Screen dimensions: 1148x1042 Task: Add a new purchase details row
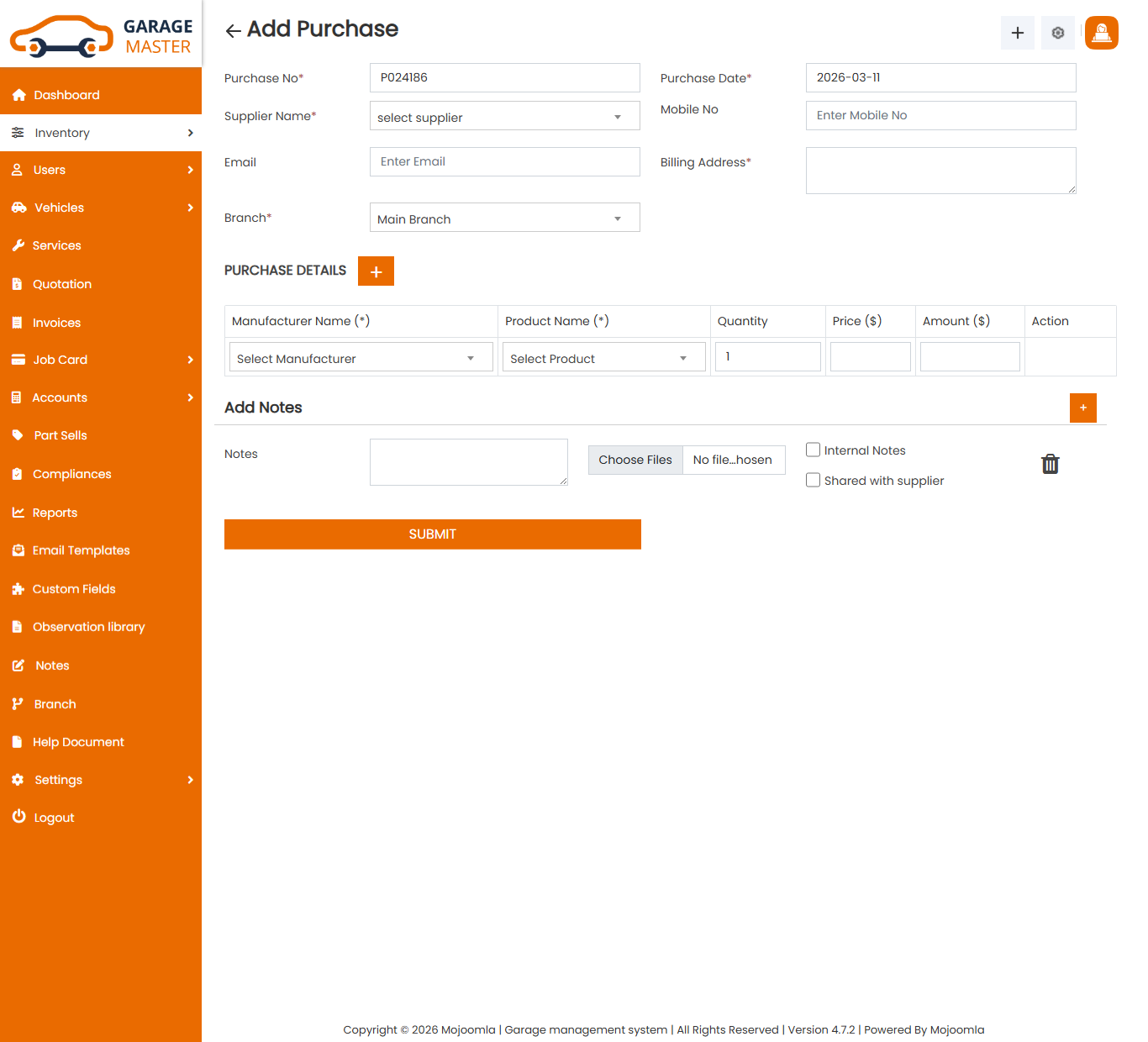(376, 271)
